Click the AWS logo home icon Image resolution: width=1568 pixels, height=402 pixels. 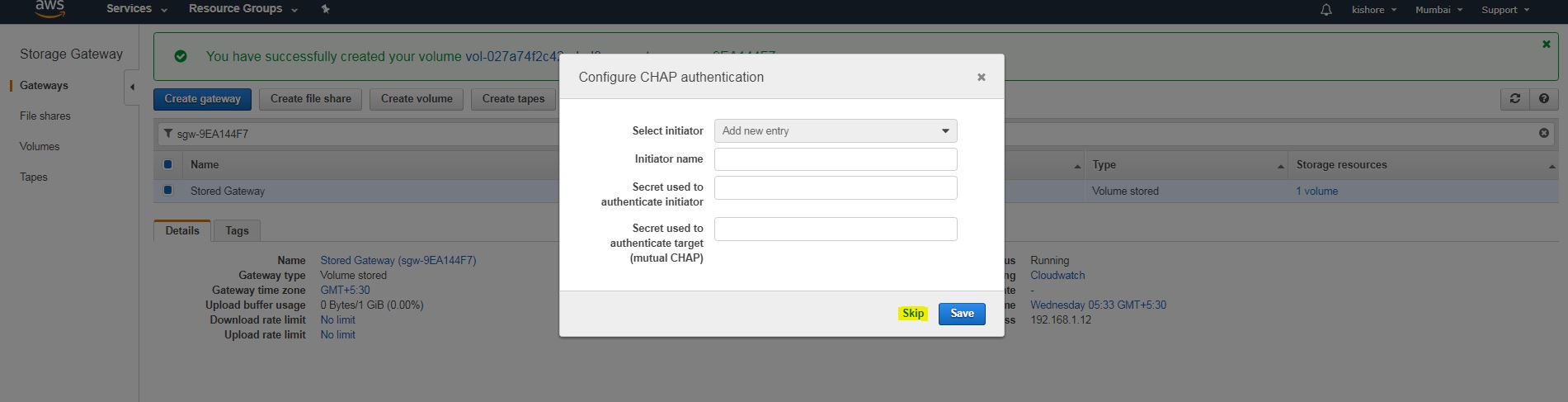(x=49, y=8)
